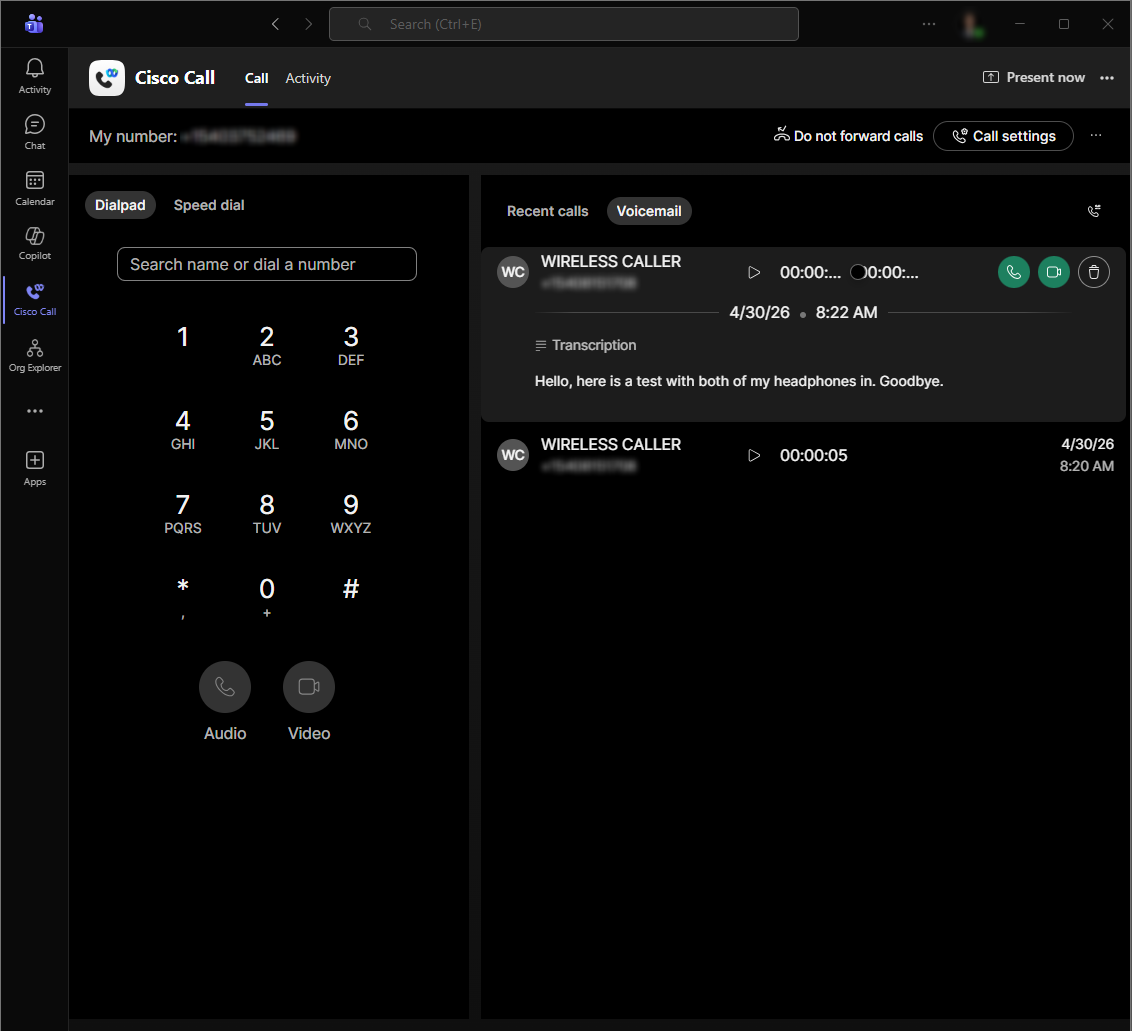Select the WC avatar of 8:22 AM voicemail

click(x=513, y=272)
